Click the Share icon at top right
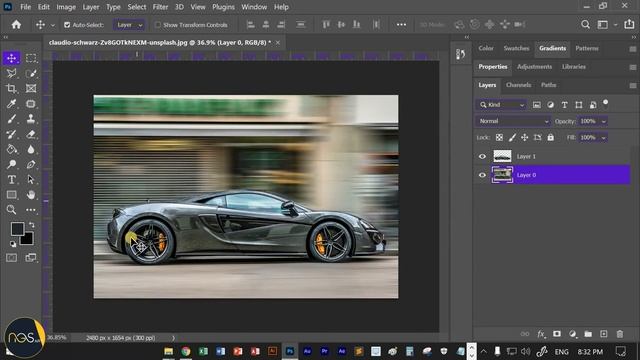This screenshot has width=640, height=360. pyautogui.click(x=629, y=24)
